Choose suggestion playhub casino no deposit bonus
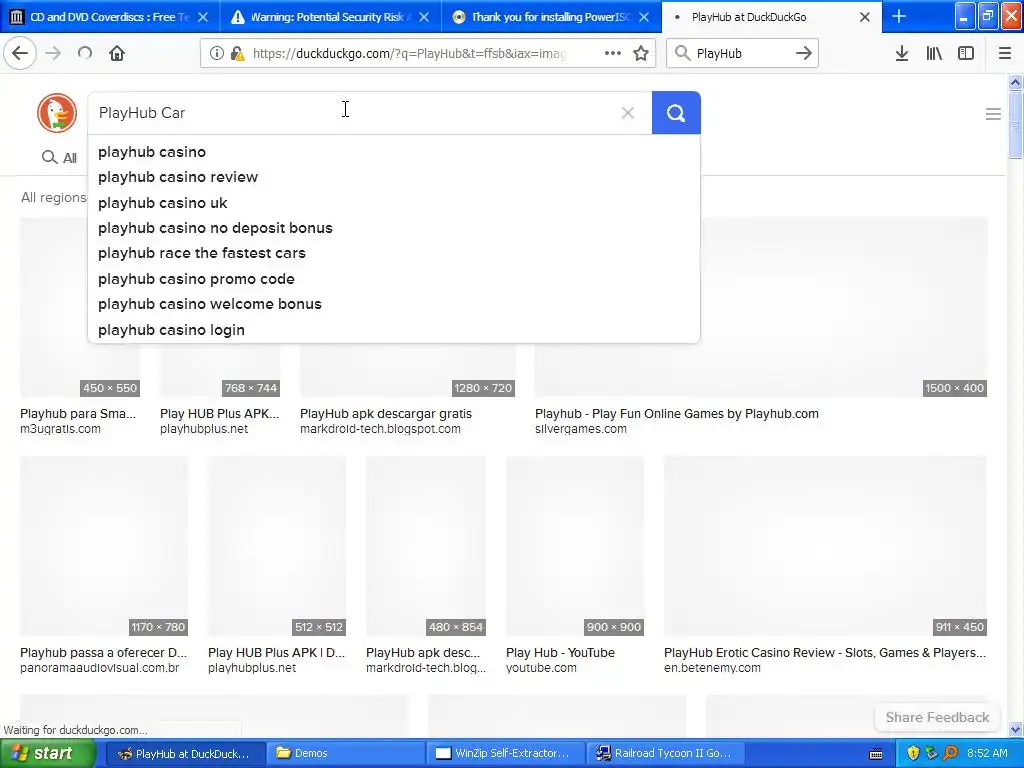 click(394, 228)
